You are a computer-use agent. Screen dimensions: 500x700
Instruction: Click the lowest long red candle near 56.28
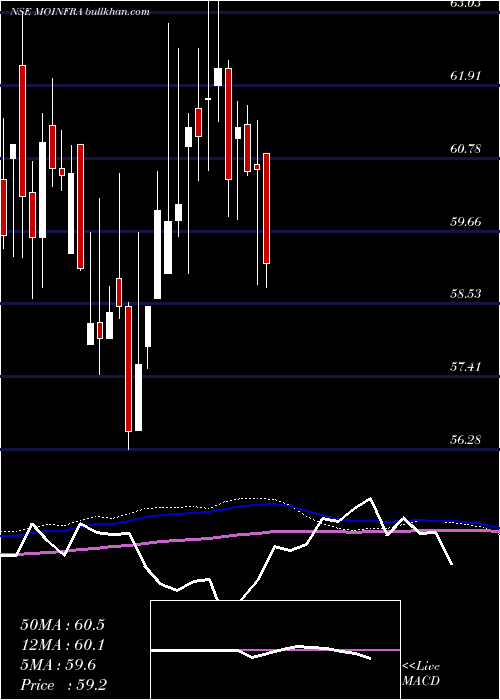tap(129, 369)
